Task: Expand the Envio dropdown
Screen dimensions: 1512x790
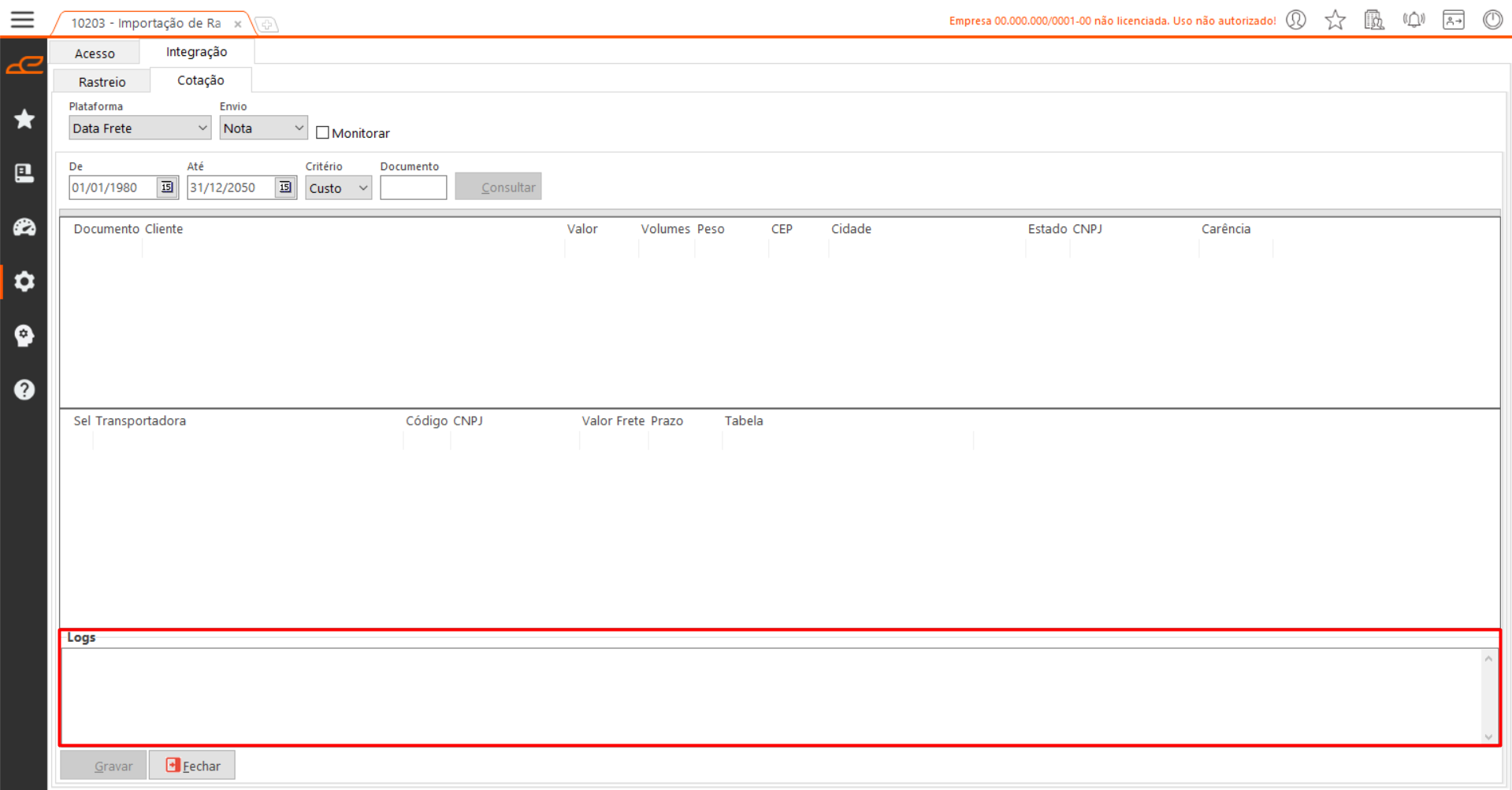Action: 299,128
